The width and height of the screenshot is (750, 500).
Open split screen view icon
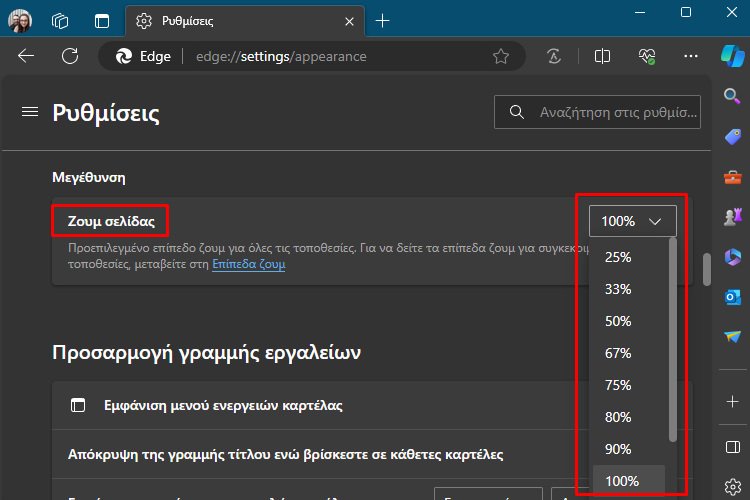[x=602, y=56]
